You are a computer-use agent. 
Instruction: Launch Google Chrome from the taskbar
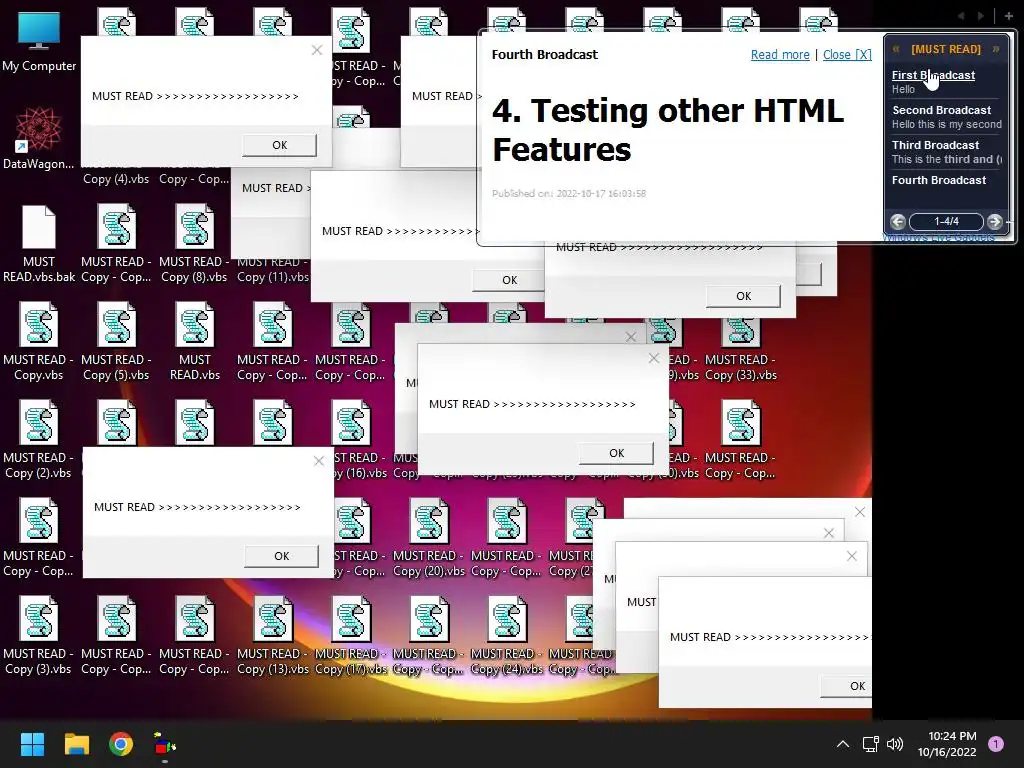tap(121, 744)
